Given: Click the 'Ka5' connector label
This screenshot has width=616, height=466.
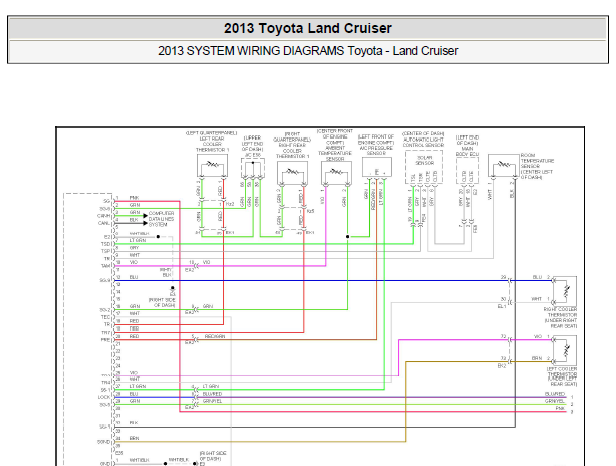Looking at the screenshot, I should click(x=310, y=211).
